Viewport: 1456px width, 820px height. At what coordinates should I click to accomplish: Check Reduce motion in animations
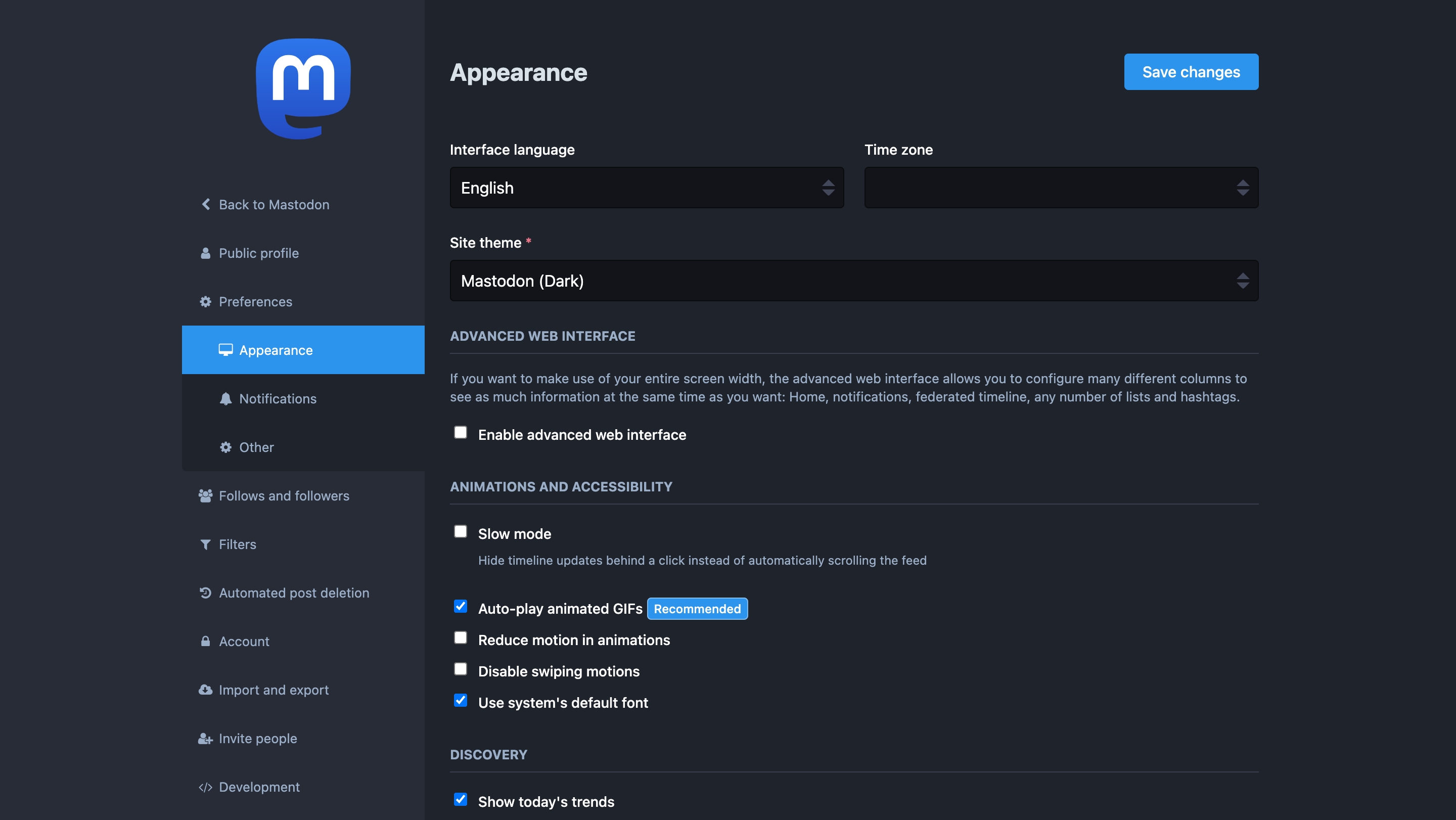(x=461, y=637)
